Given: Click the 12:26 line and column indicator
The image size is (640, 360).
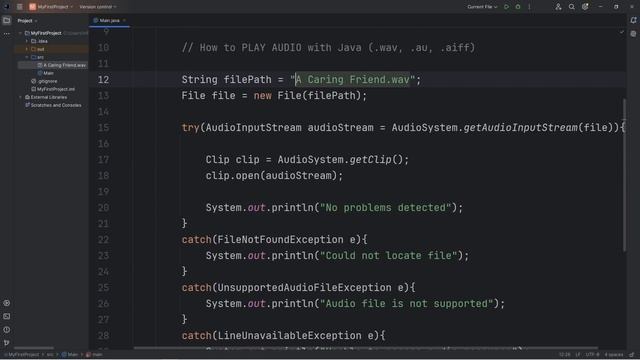Looking at the screenshot, I should [x=564, y=355].
